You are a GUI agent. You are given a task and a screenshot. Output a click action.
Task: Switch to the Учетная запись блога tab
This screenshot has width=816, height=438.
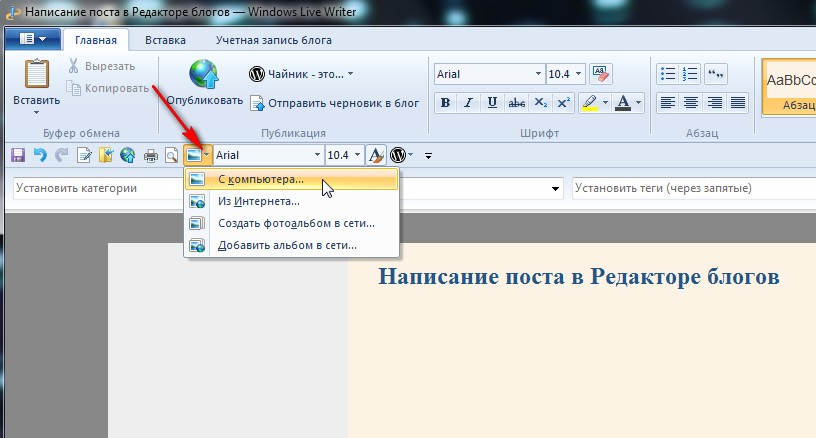coord(274,40)
